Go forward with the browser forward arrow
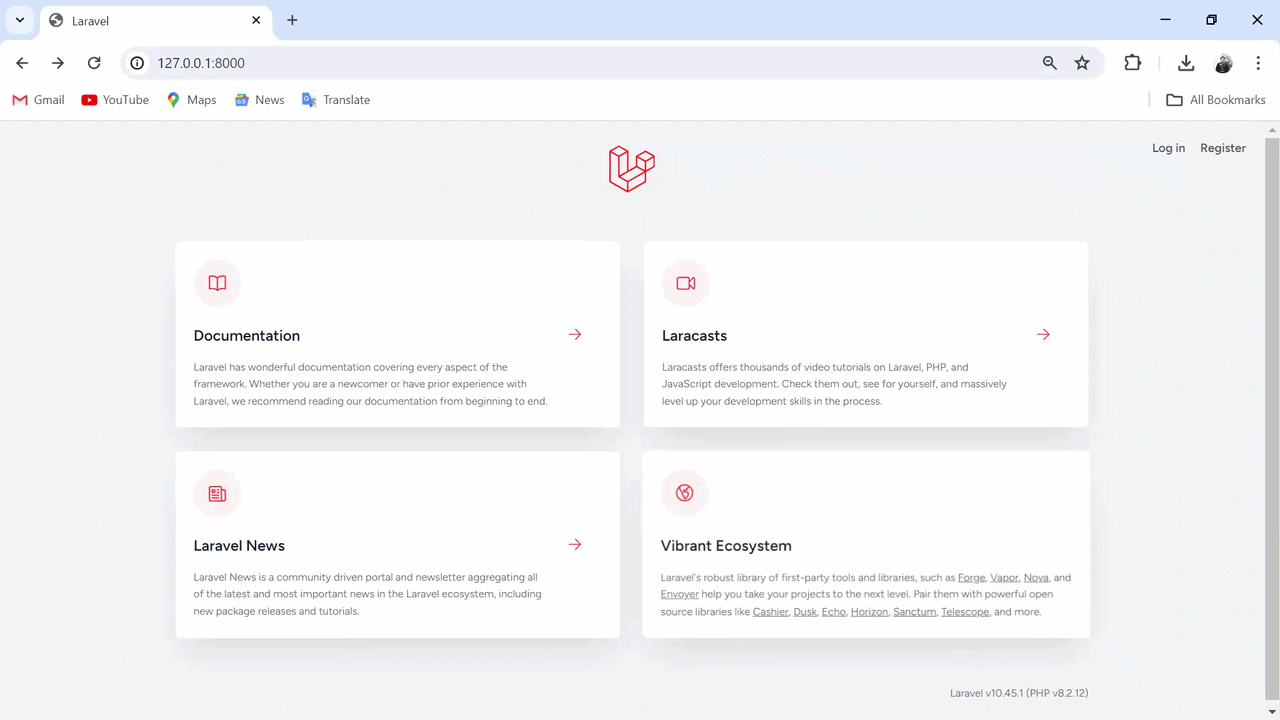Screen dimensions: 1280x720 [x=58, y=63]
